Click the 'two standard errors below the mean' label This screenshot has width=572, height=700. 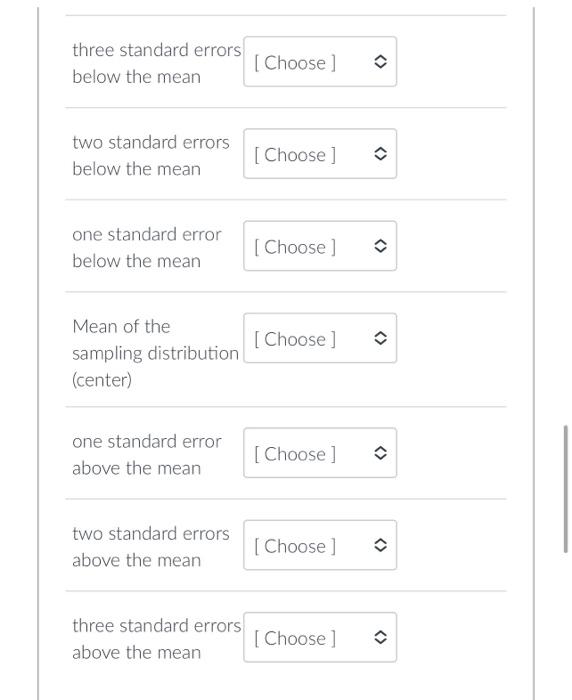[151, 156]
